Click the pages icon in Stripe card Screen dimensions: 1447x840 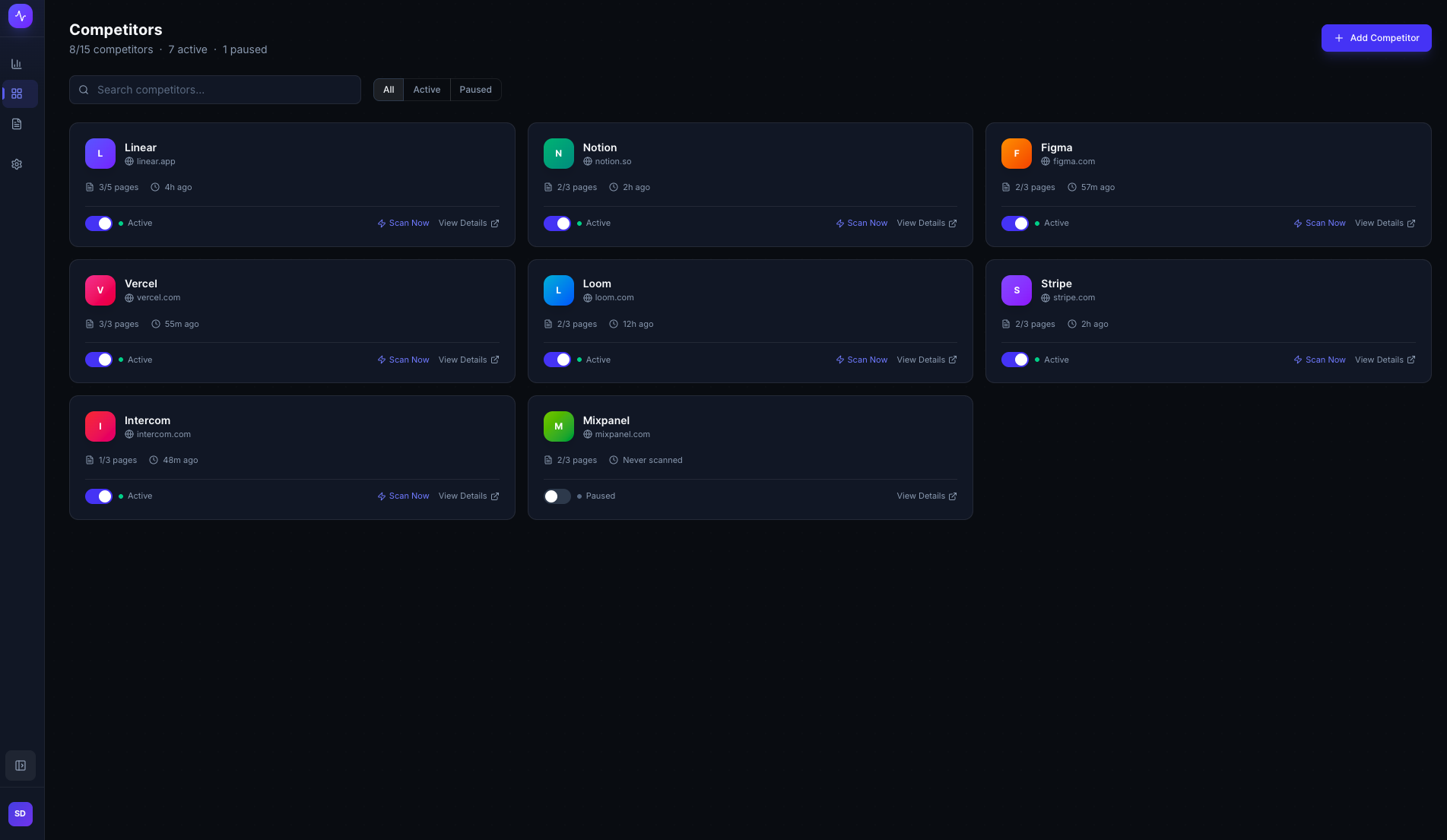(1006, 324)
